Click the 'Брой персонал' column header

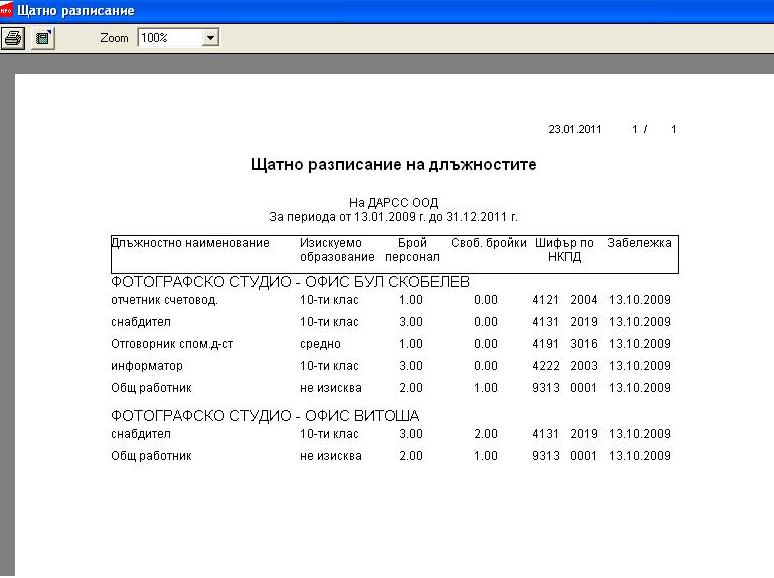412,250
